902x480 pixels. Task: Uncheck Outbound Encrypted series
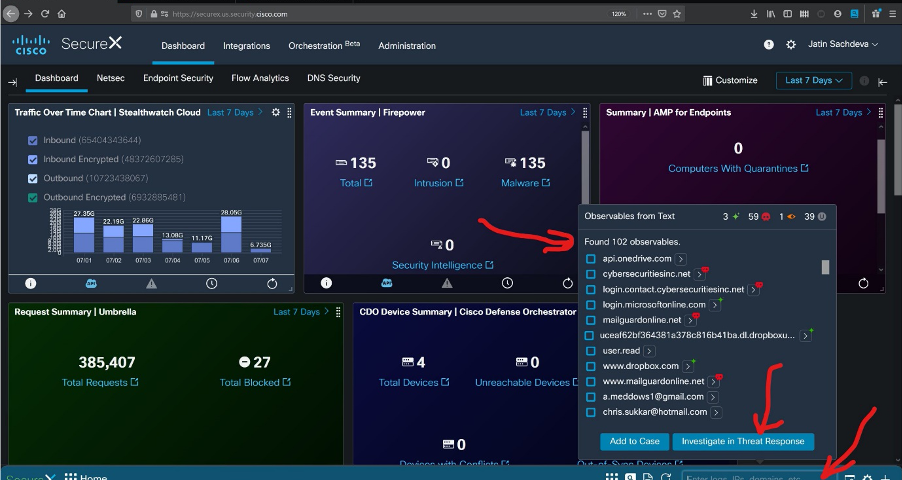click(x=33, y=197)
